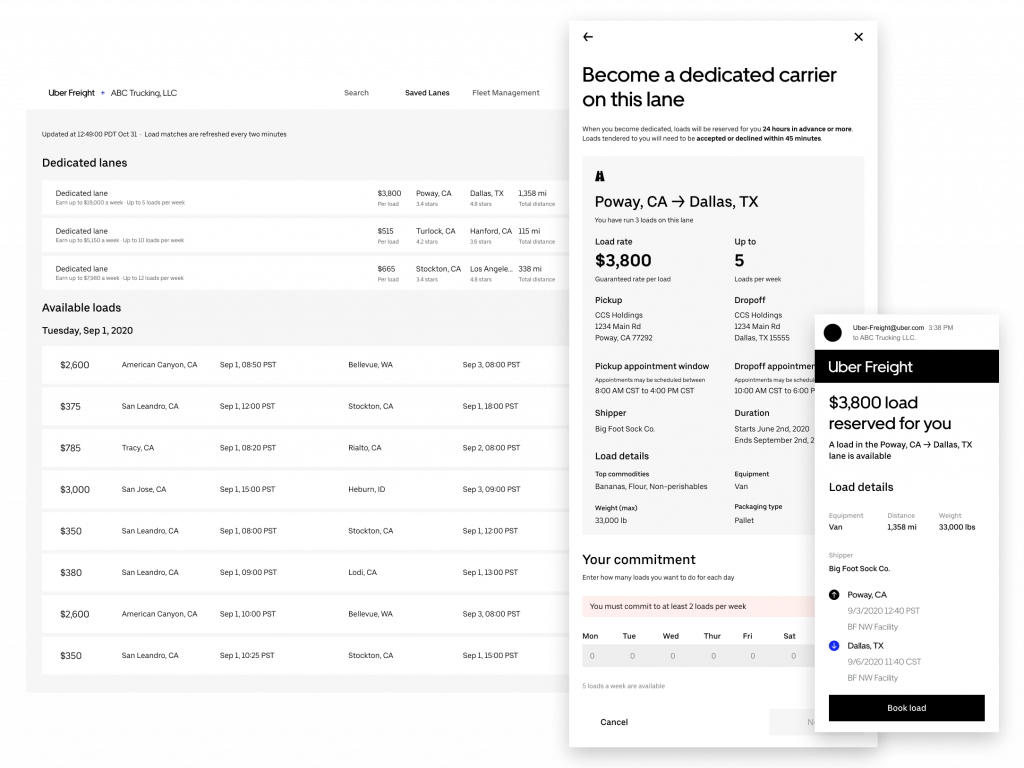Click the Cancel button
Screen dimensions: 1024x768
pos(614,722)
